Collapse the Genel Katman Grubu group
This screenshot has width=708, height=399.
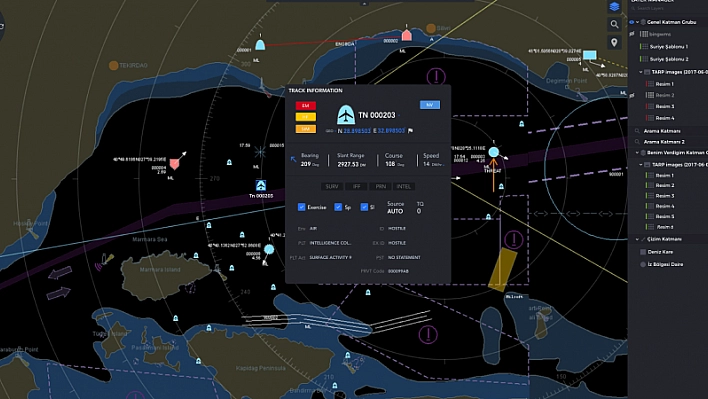637,22
